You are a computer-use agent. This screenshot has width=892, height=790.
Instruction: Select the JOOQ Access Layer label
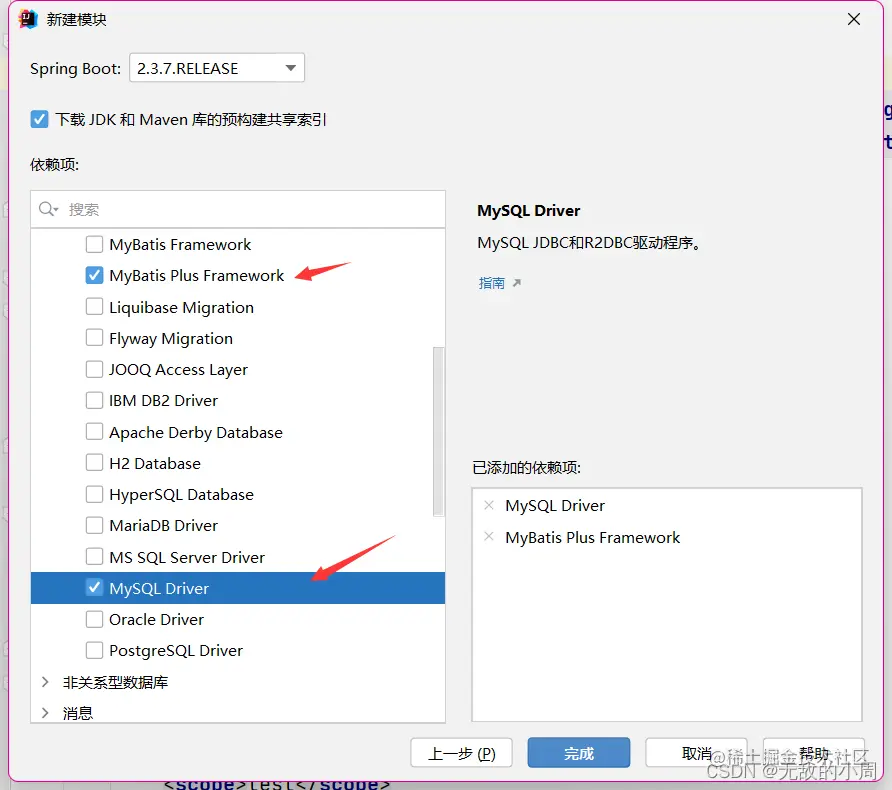click(178, 370)
